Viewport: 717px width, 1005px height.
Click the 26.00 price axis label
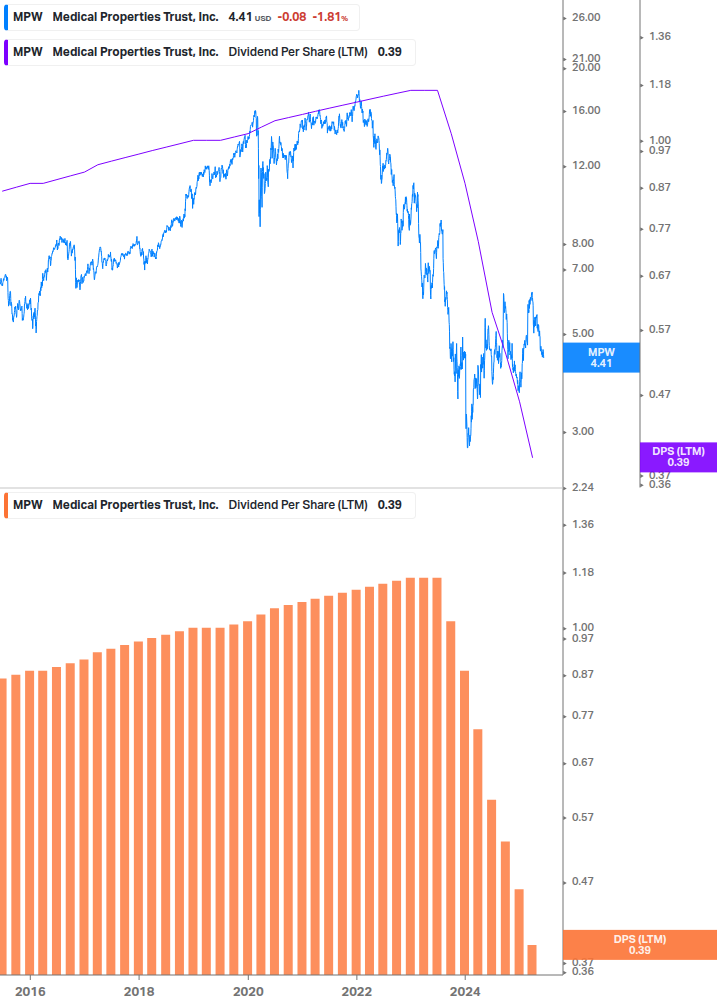(x=586, y=17)
